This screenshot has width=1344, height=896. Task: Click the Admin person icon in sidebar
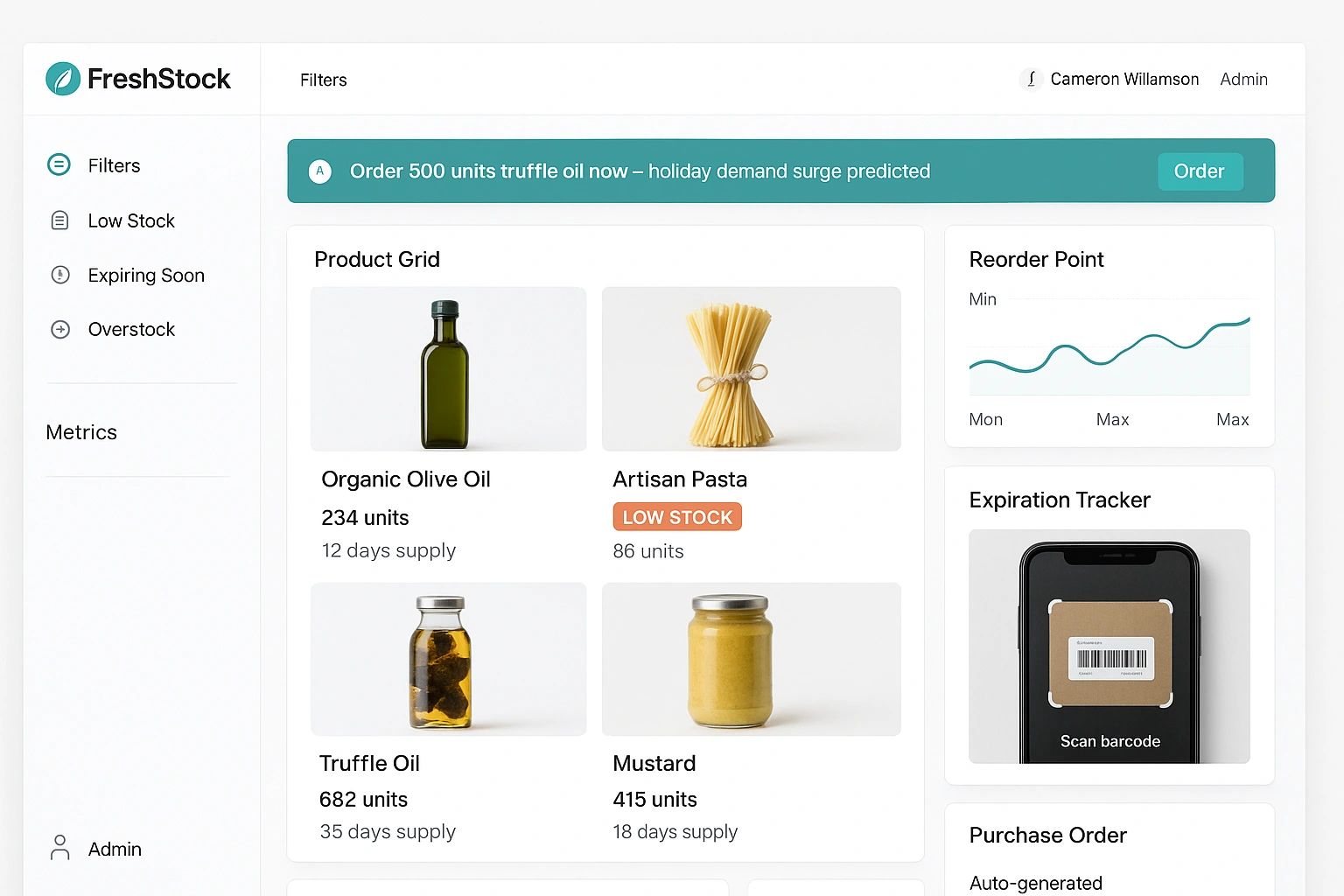tap(59, 848)
